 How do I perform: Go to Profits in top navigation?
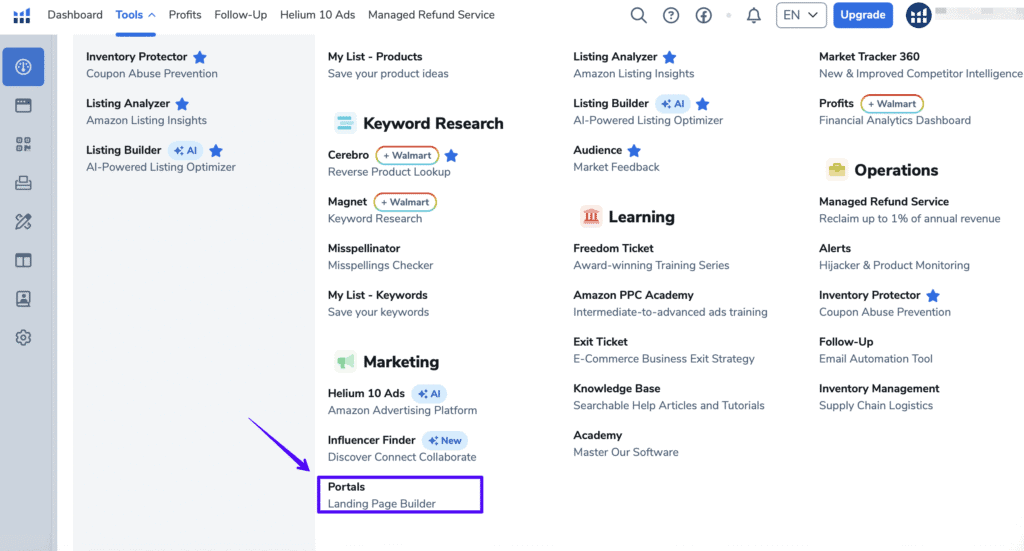coord(185,15)
